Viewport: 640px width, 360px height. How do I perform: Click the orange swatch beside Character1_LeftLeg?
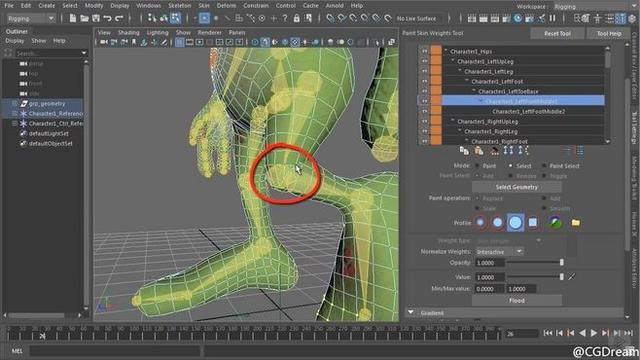436,71
